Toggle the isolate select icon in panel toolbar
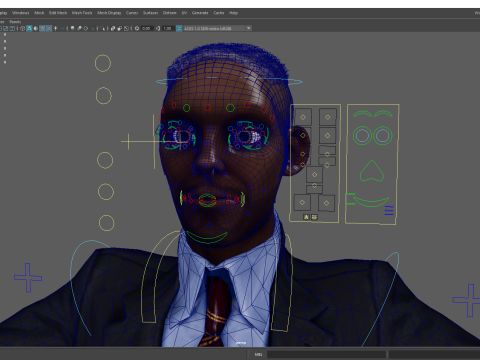The height and width of the screenshot is (360, 480). click(102, 28)
